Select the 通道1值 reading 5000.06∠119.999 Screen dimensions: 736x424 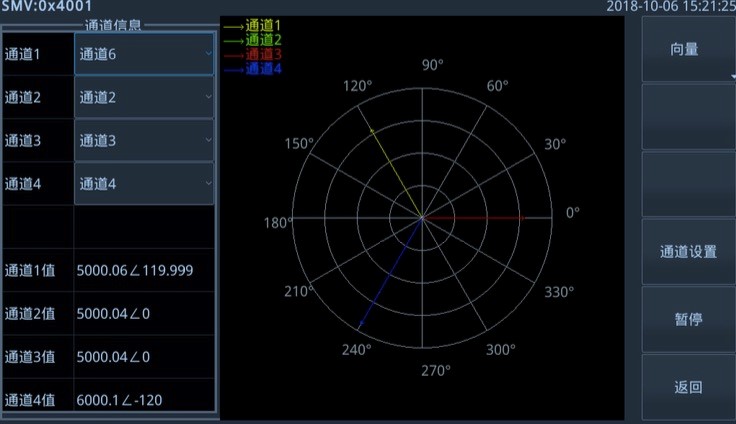tap(135, 270)
